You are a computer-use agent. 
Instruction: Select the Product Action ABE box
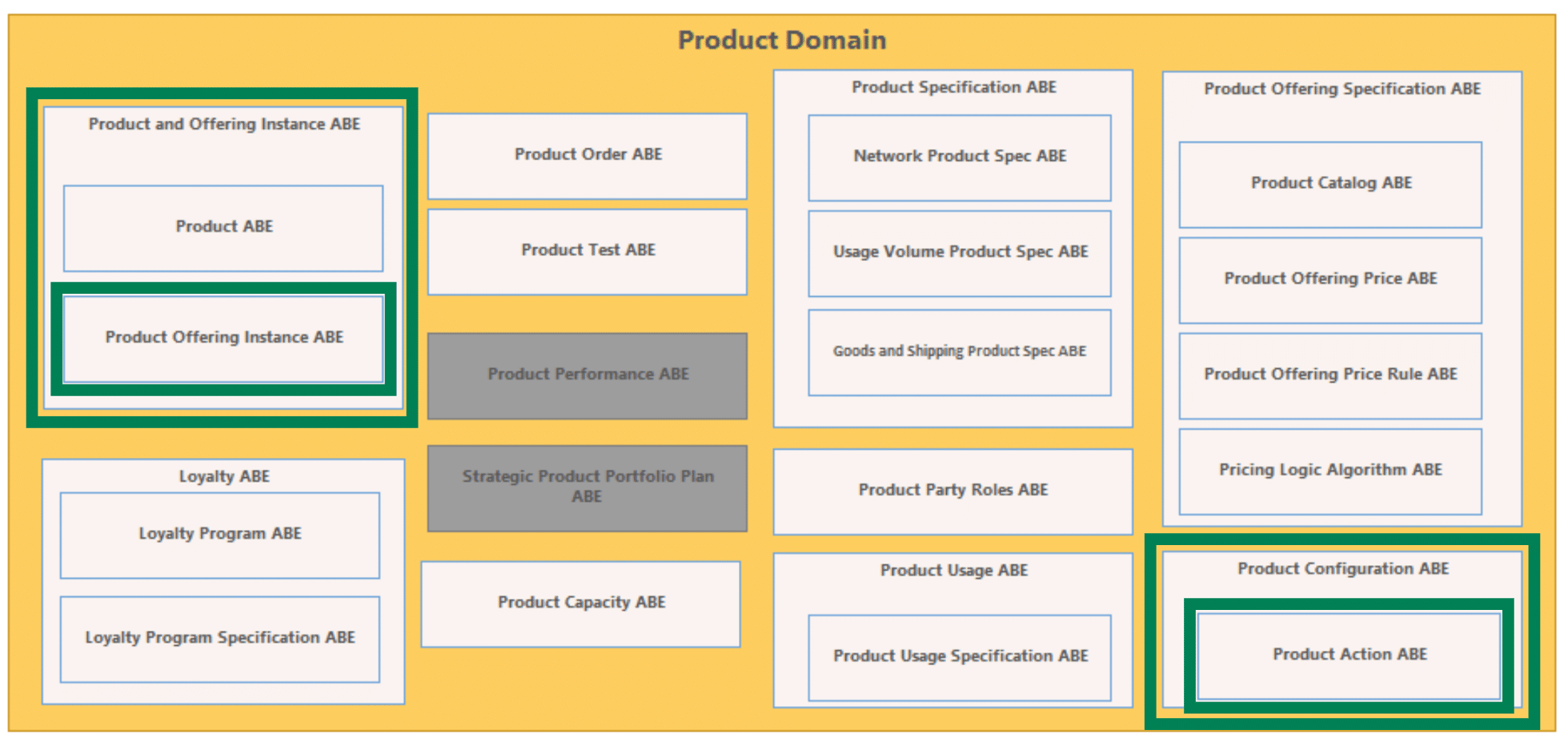click(1349, 656)
